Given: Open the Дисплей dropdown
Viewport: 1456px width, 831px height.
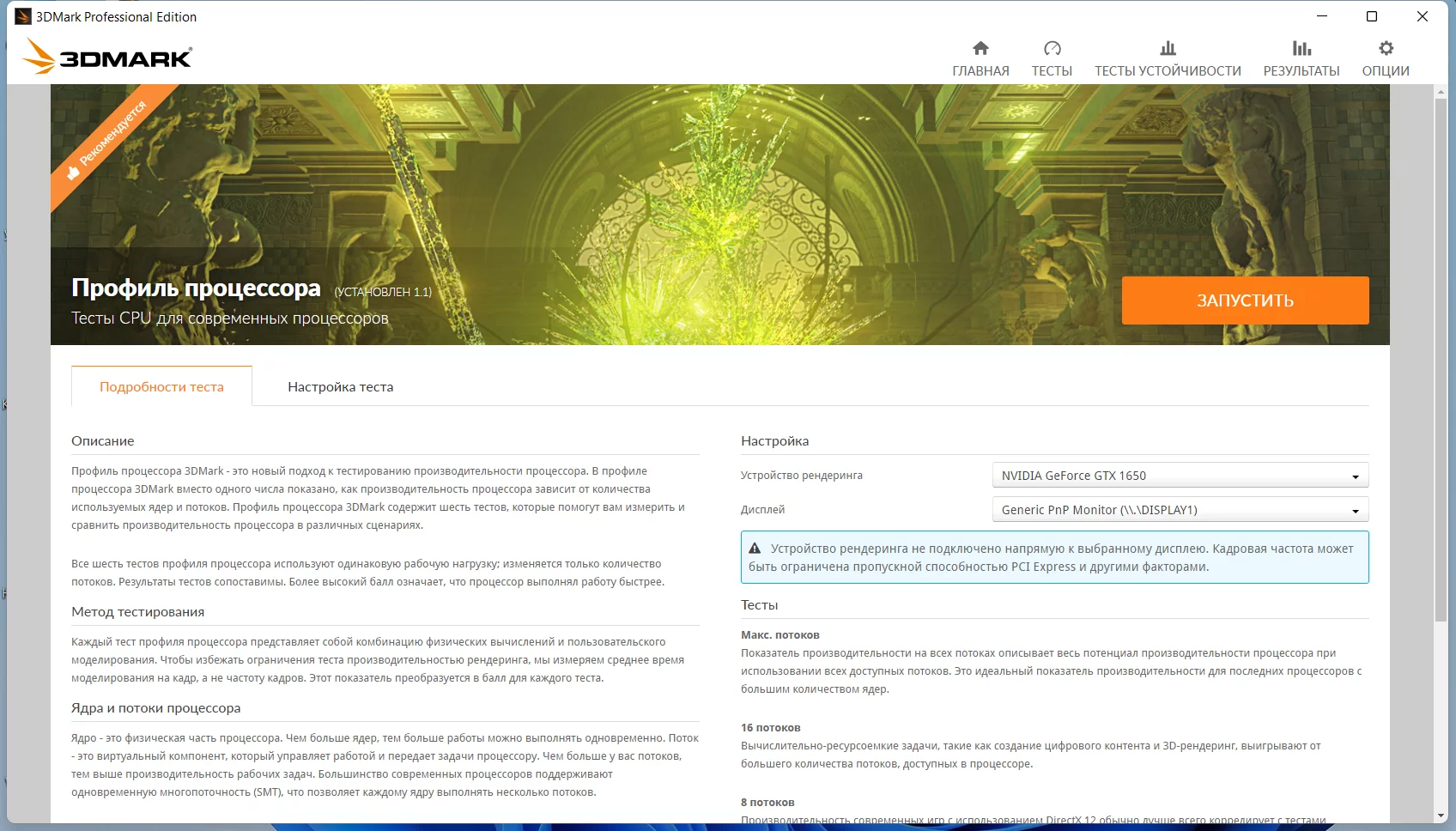Looking at the screenshot, I should click(x=1180, y=510).
